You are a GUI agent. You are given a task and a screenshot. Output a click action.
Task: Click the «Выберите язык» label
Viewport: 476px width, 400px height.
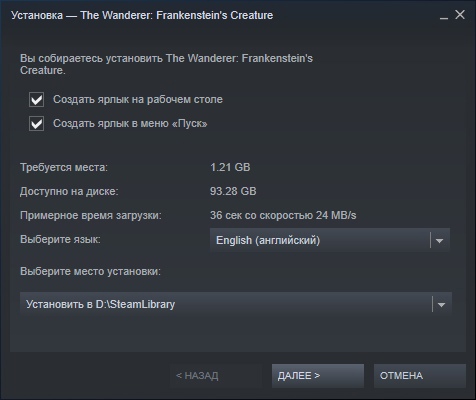[x=60, y=239]
